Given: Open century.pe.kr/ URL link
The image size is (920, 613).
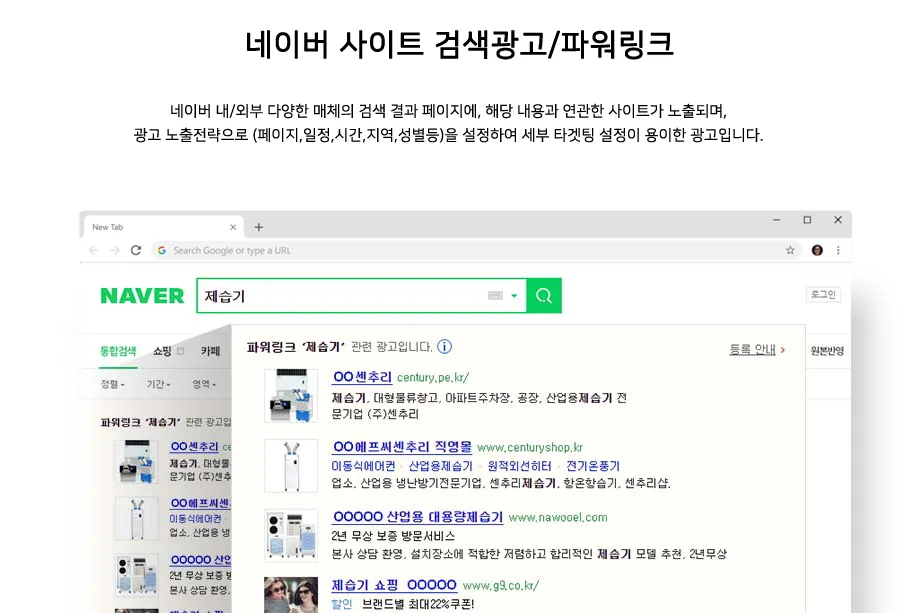Looking at the screenshot, I should (433, 377).
